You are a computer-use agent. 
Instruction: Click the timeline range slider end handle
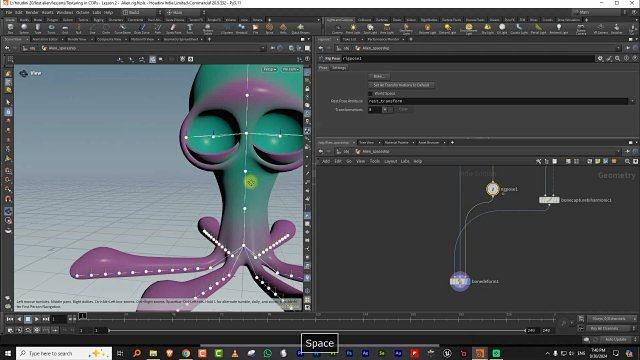[525, 330]
